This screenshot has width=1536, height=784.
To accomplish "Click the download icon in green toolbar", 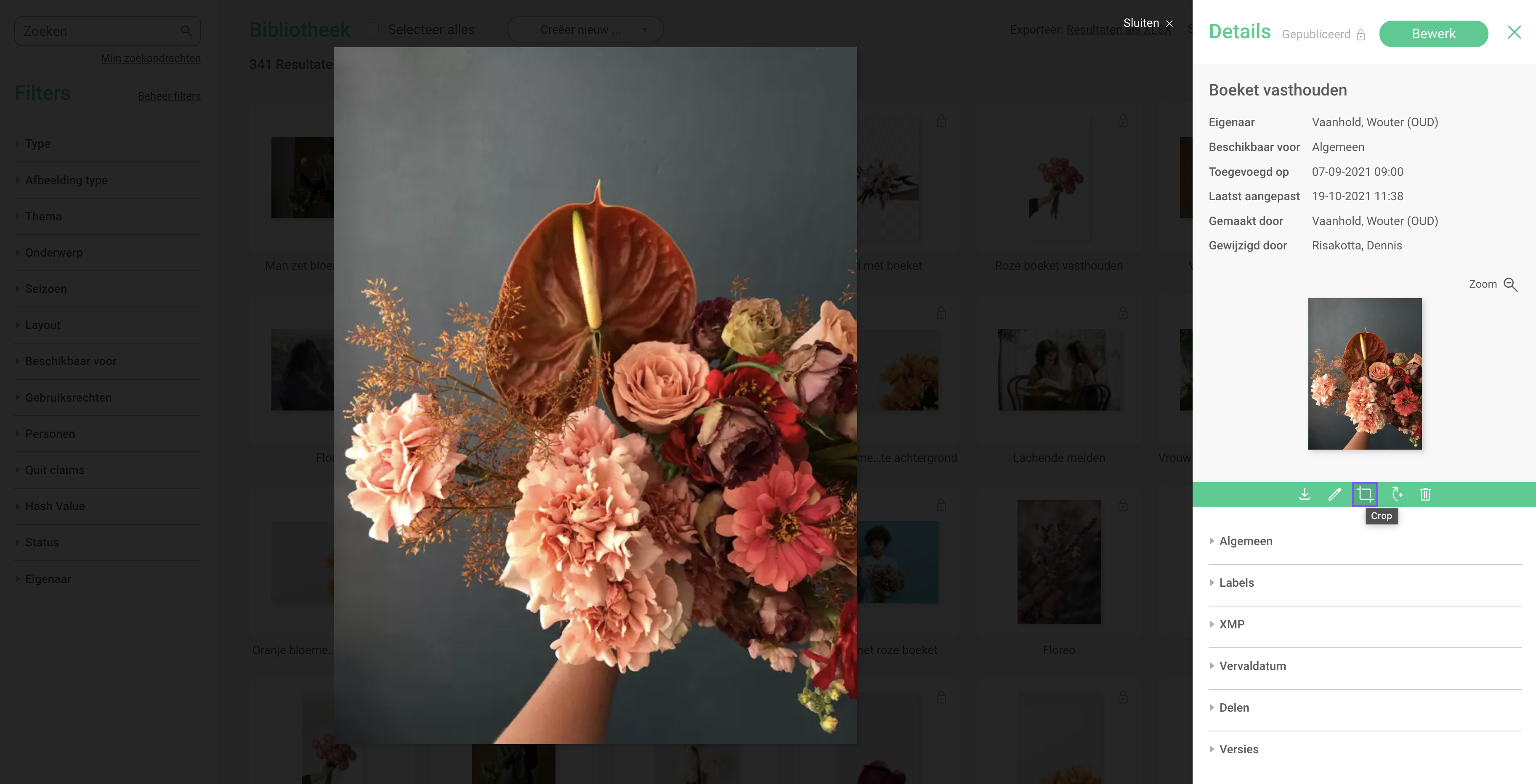I will [1305, 494].
